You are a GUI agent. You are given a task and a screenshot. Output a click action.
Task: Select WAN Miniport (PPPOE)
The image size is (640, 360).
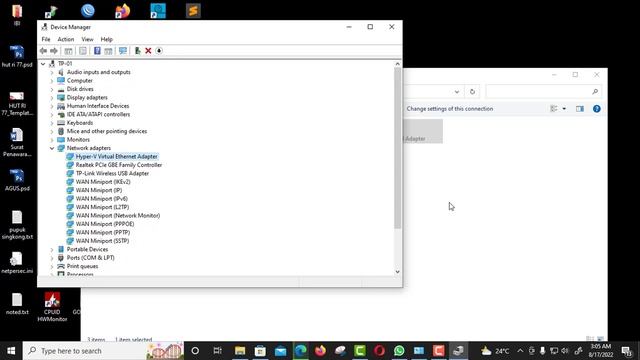click(105, 224)
